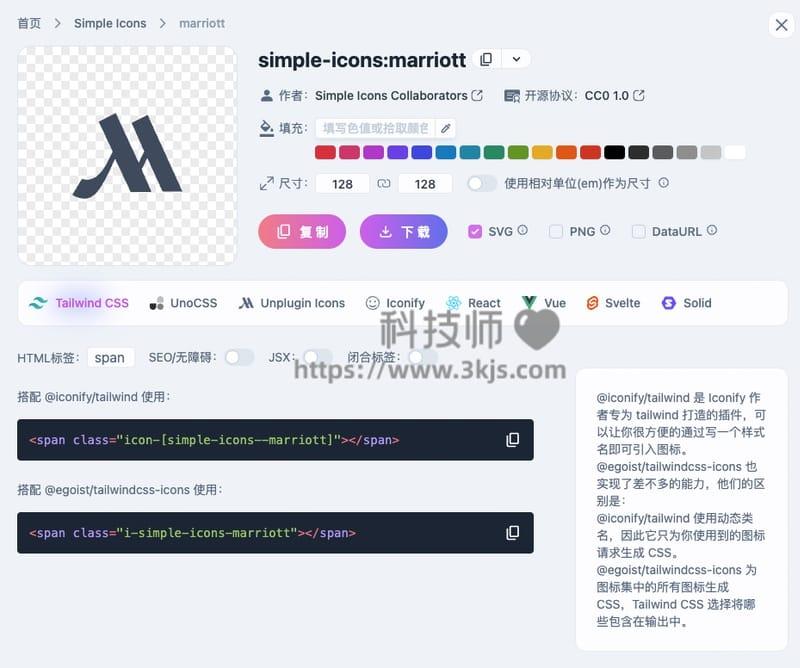Show info icon next to DataURL
Image resolution: width=800 pixels, height=668 pixels.
click(712, 230)
